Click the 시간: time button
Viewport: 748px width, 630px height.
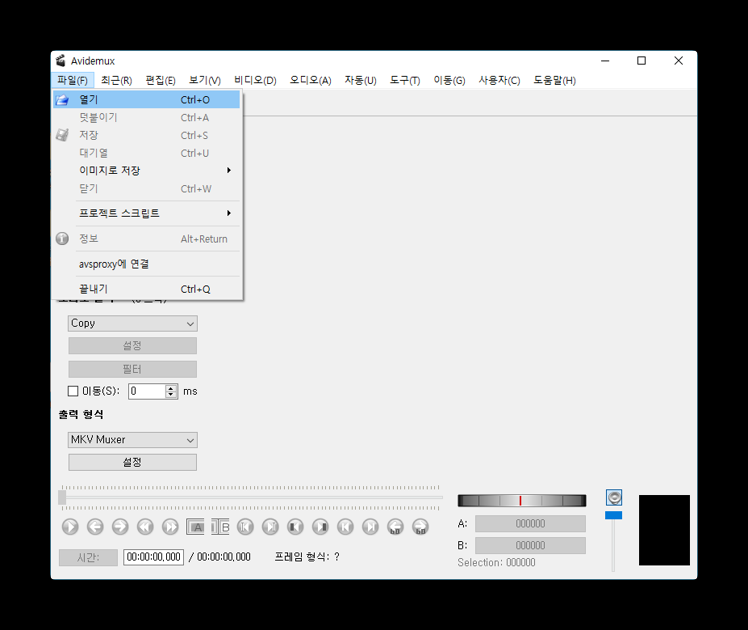pyautogui.click(x=88, y=557)
